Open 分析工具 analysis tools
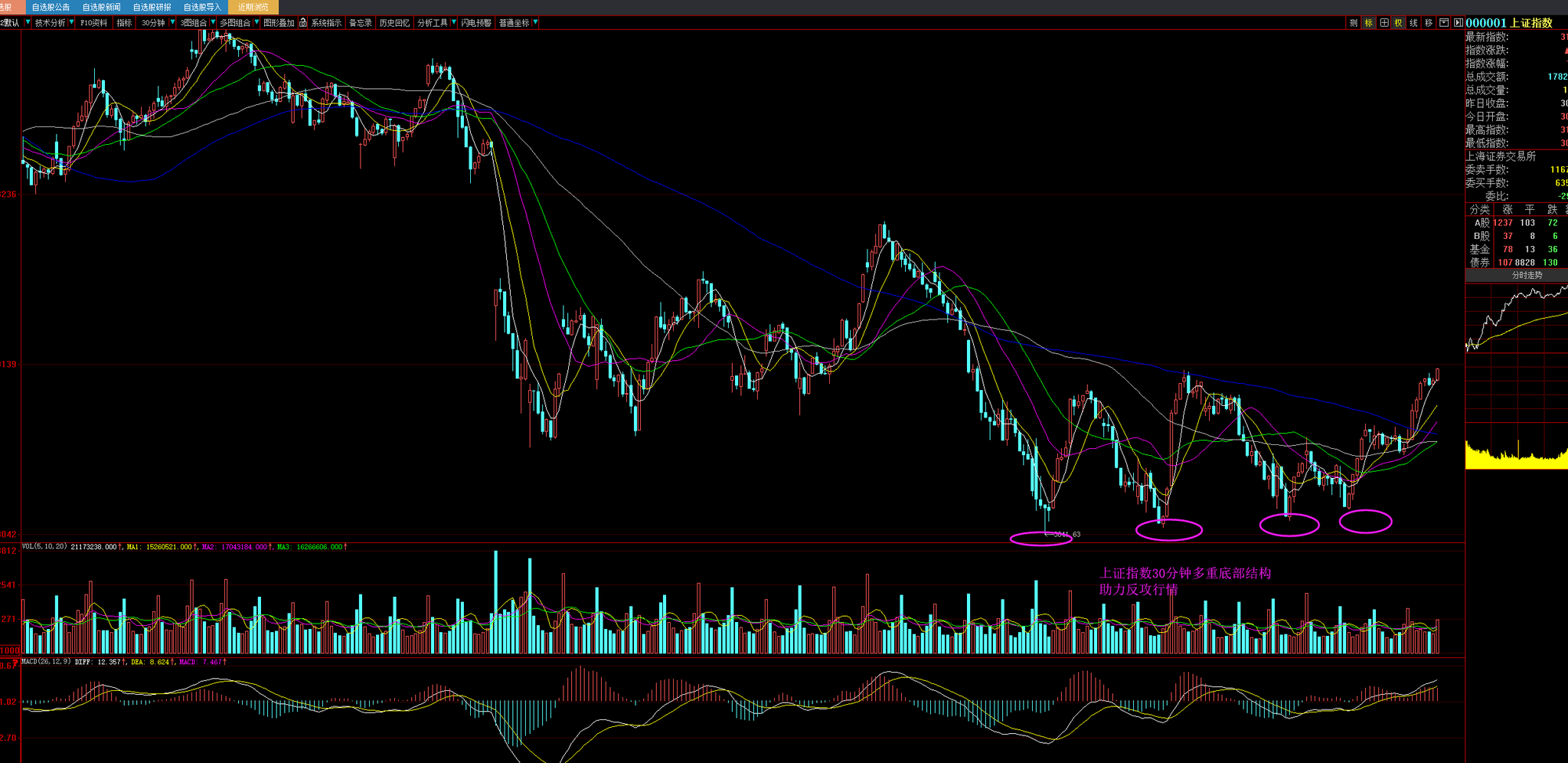This screenshot has height=763, width=1568. 433,23
